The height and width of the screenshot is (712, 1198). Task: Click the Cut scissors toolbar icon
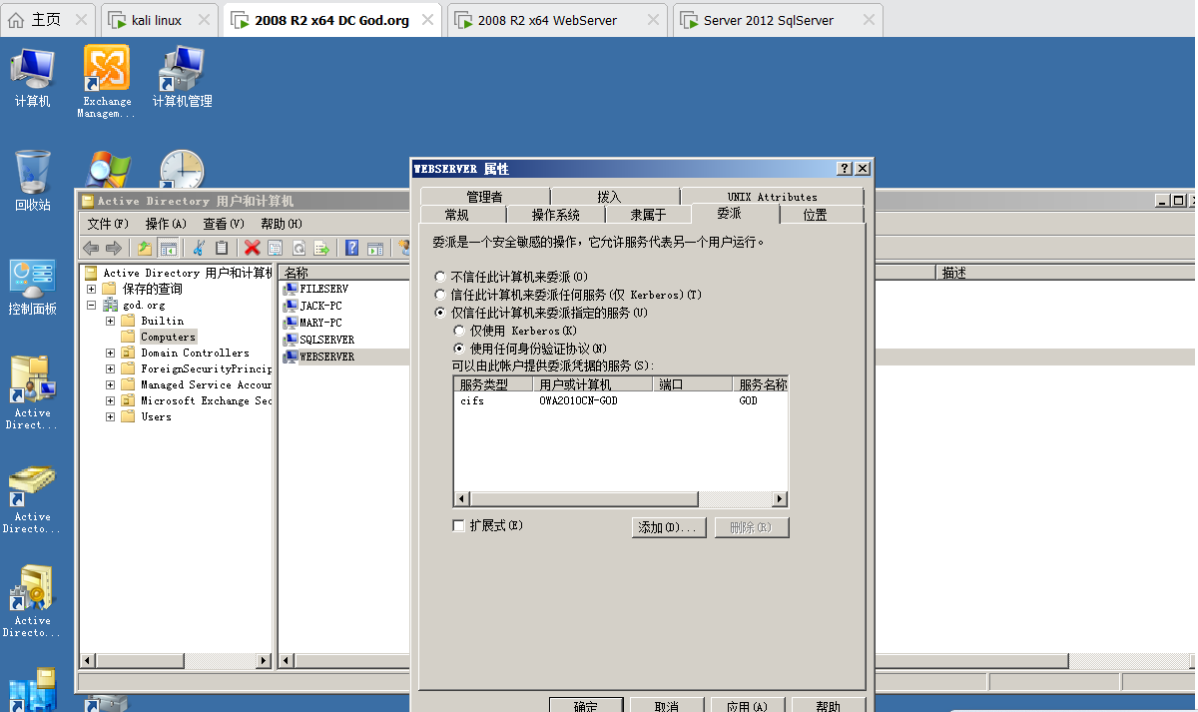[199, 248]
